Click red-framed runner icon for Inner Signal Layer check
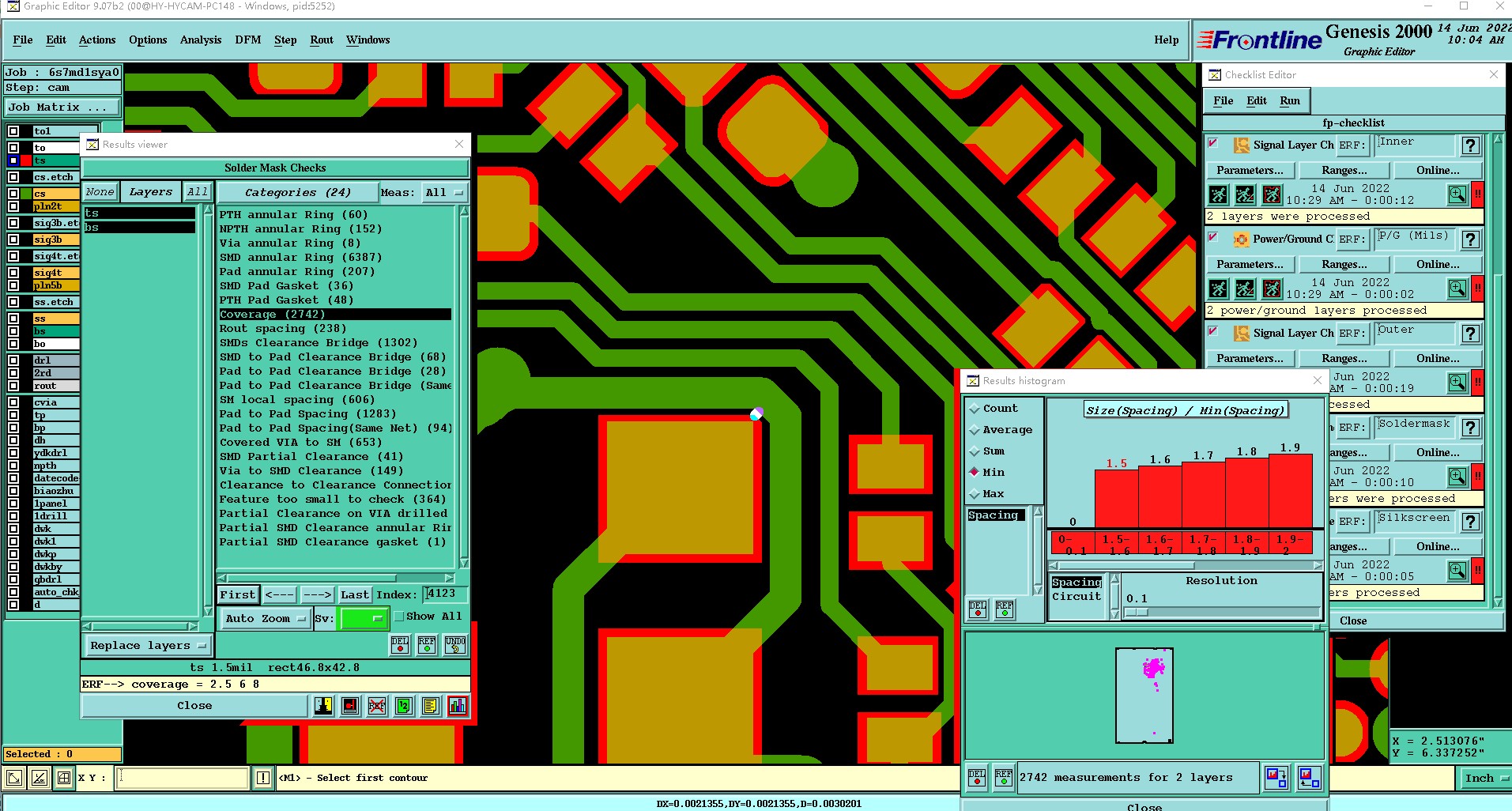The image size is (1512, 811). (x=1272, y=194)
